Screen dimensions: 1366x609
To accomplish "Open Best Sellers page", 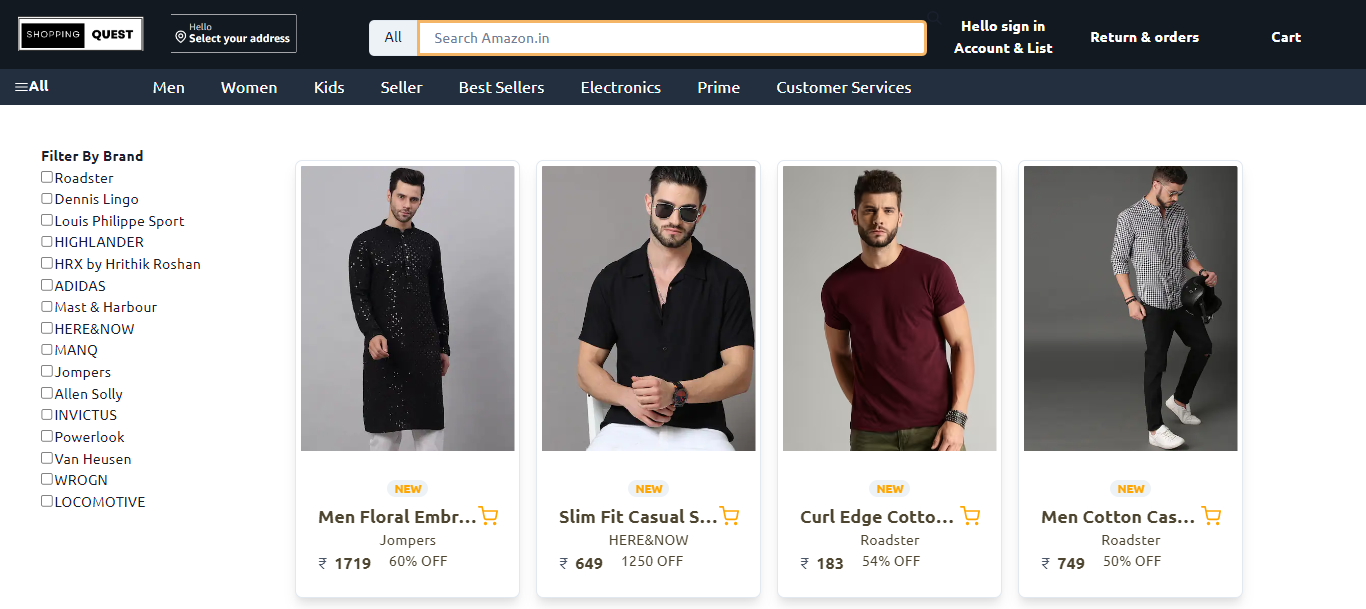I will coord(502,88).
